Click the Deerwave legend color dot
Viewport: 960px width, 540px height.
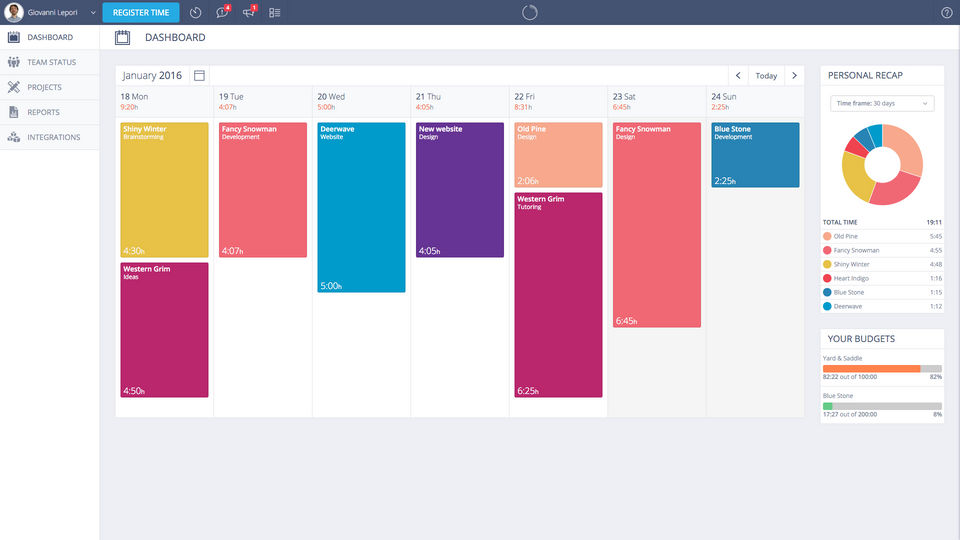tap(827, 306)
